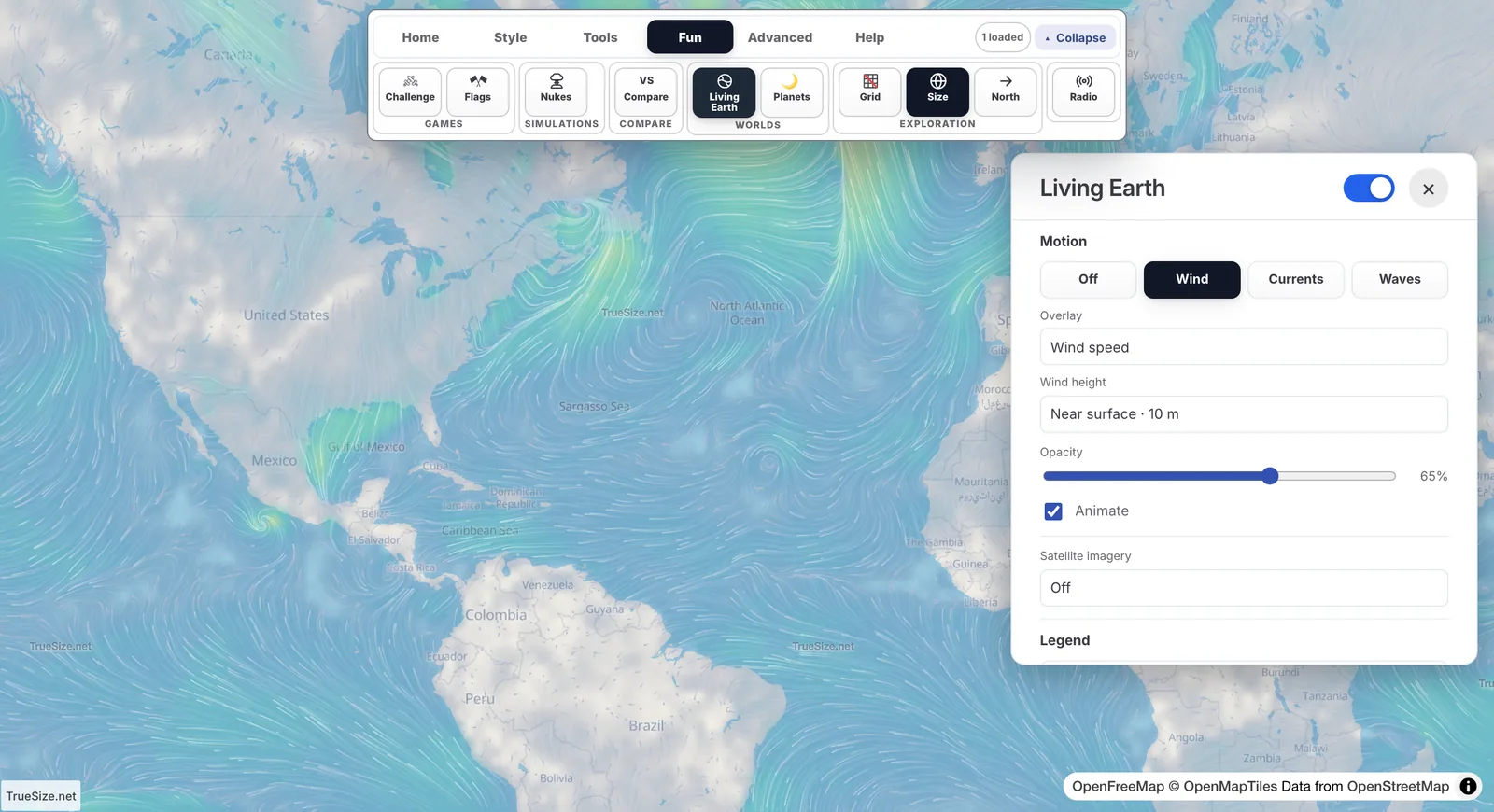Switch off the Living Earth toggle

pyautogui.click(x=1369, y=188)
